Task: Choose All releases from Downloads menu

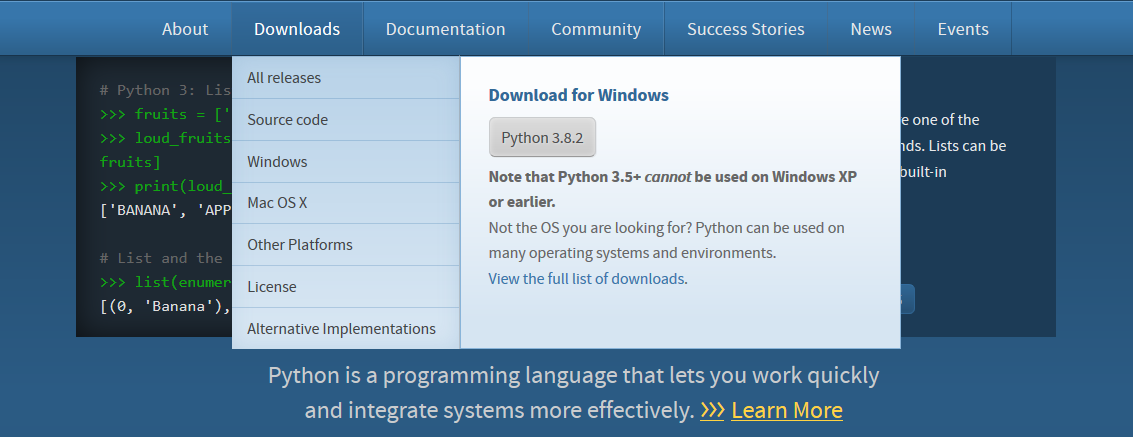Action: tap(345, 77)
